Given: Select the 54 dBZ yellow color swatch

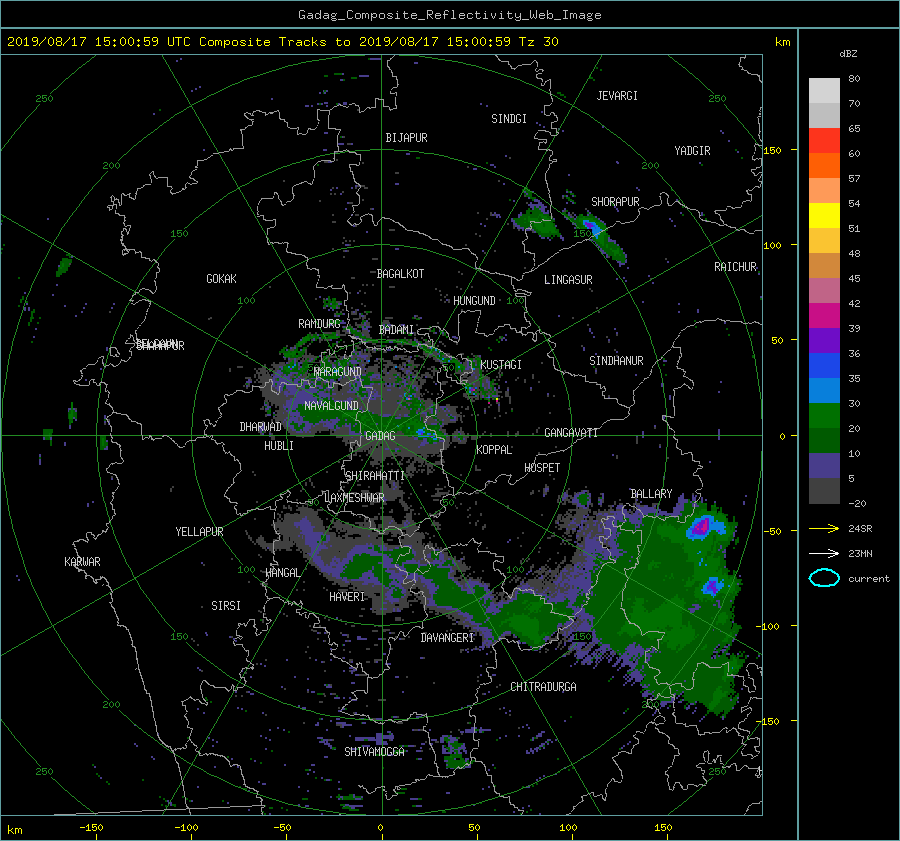Looking at the screenshot, I should pyautogui.click(x=824, y=215).
